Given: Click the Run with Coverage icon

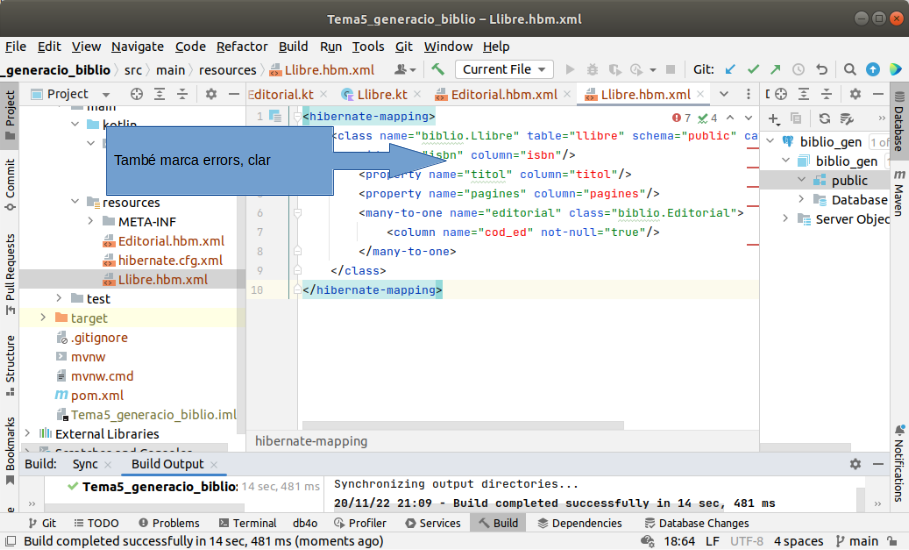Looking at the screenshot, I should tap(615, 70).
